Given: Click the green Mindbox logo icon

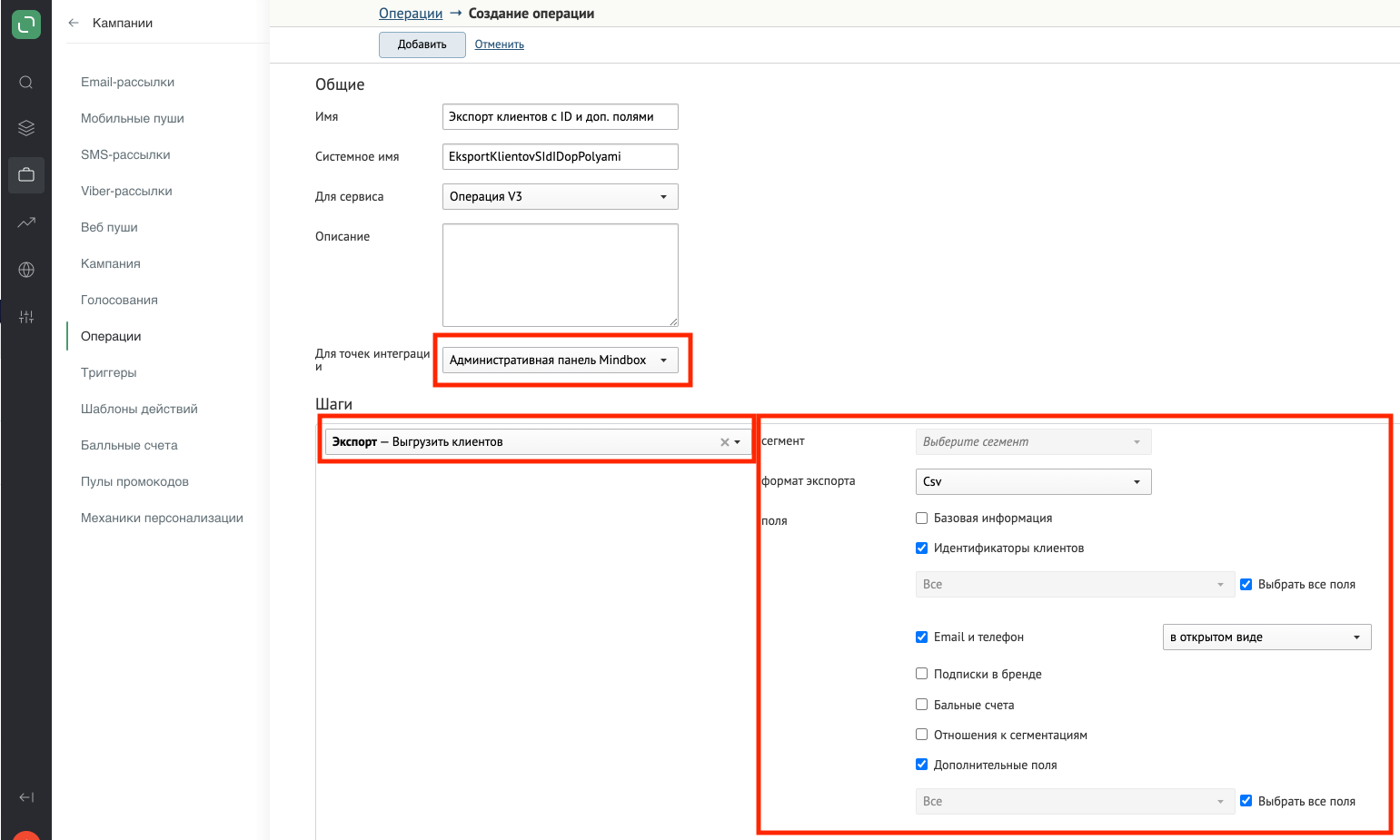Looking at the screenshot, I should [26, 24].
